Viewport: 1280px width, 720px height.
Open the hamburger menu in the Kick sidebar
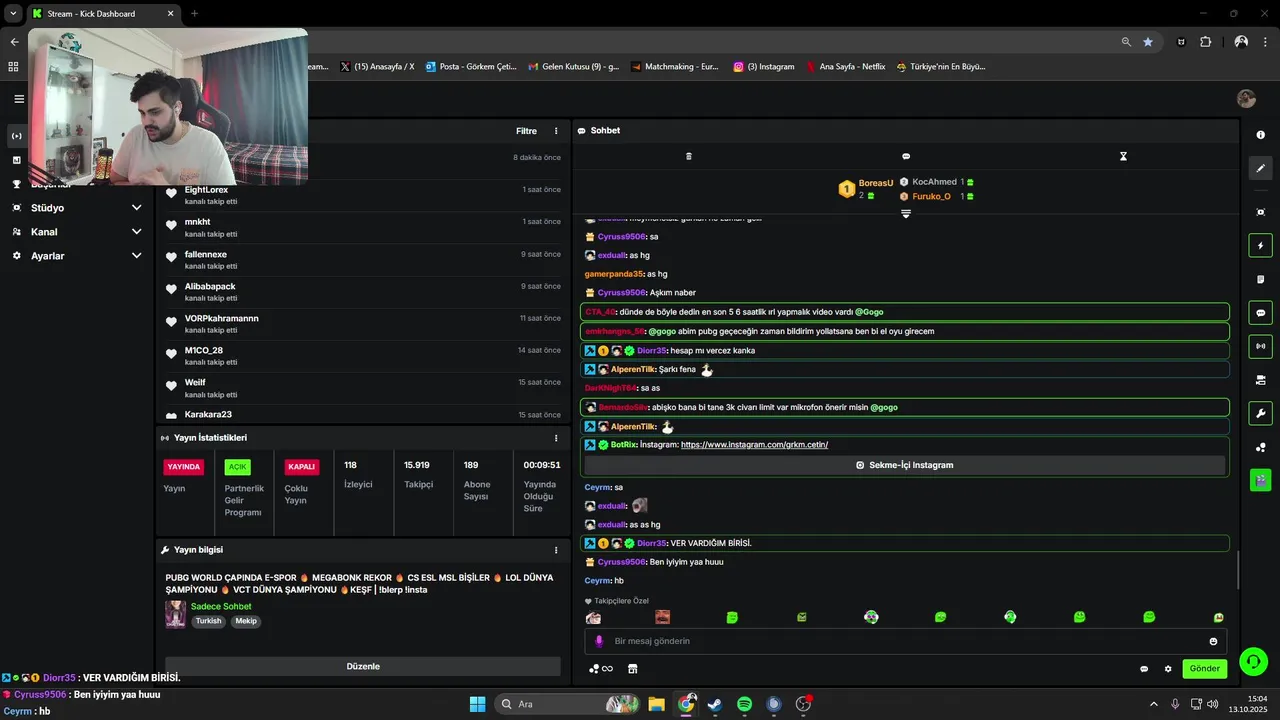coord(19,99)
